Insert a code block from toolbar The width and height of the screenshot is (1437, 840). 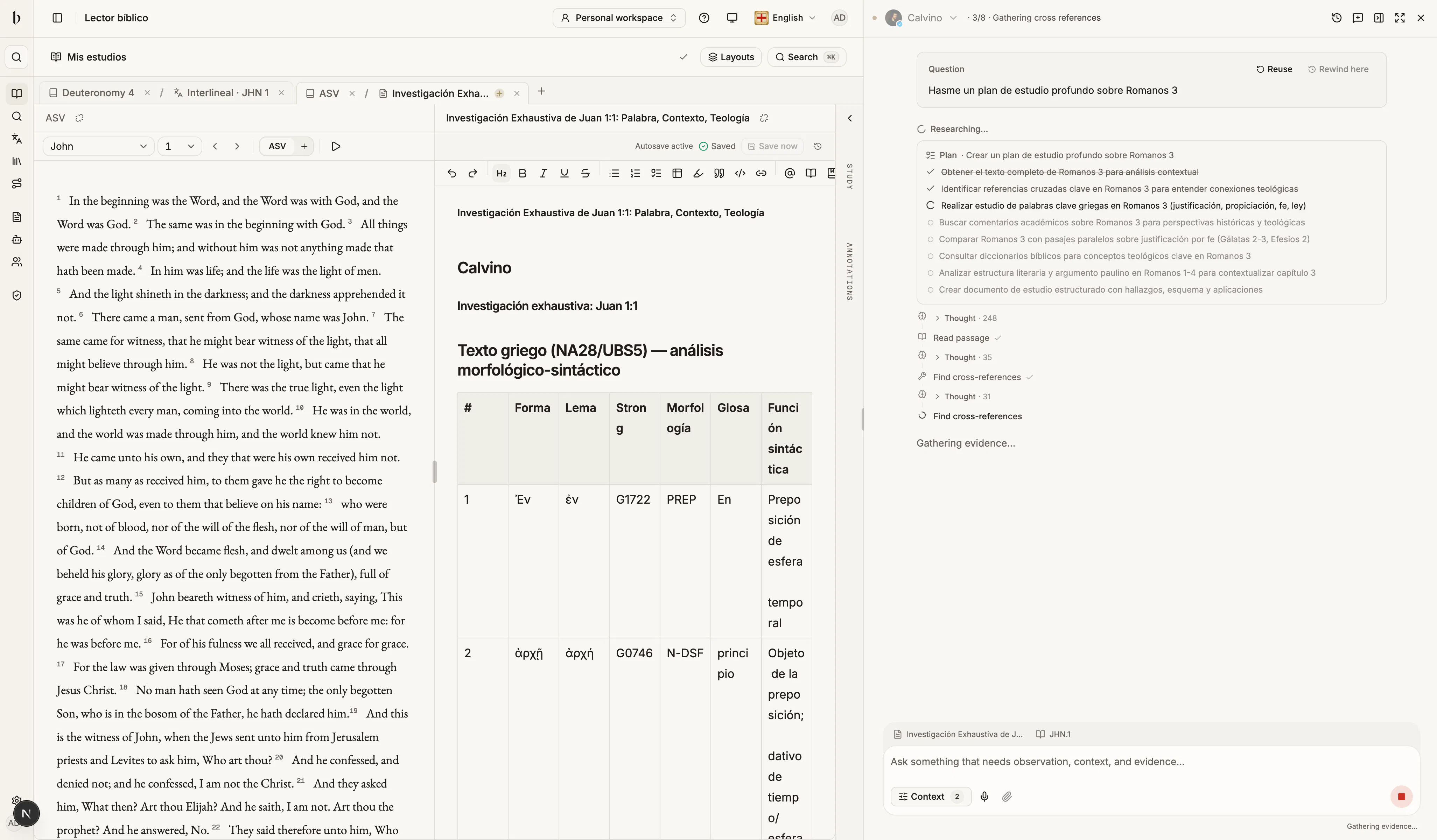point(740,173)
